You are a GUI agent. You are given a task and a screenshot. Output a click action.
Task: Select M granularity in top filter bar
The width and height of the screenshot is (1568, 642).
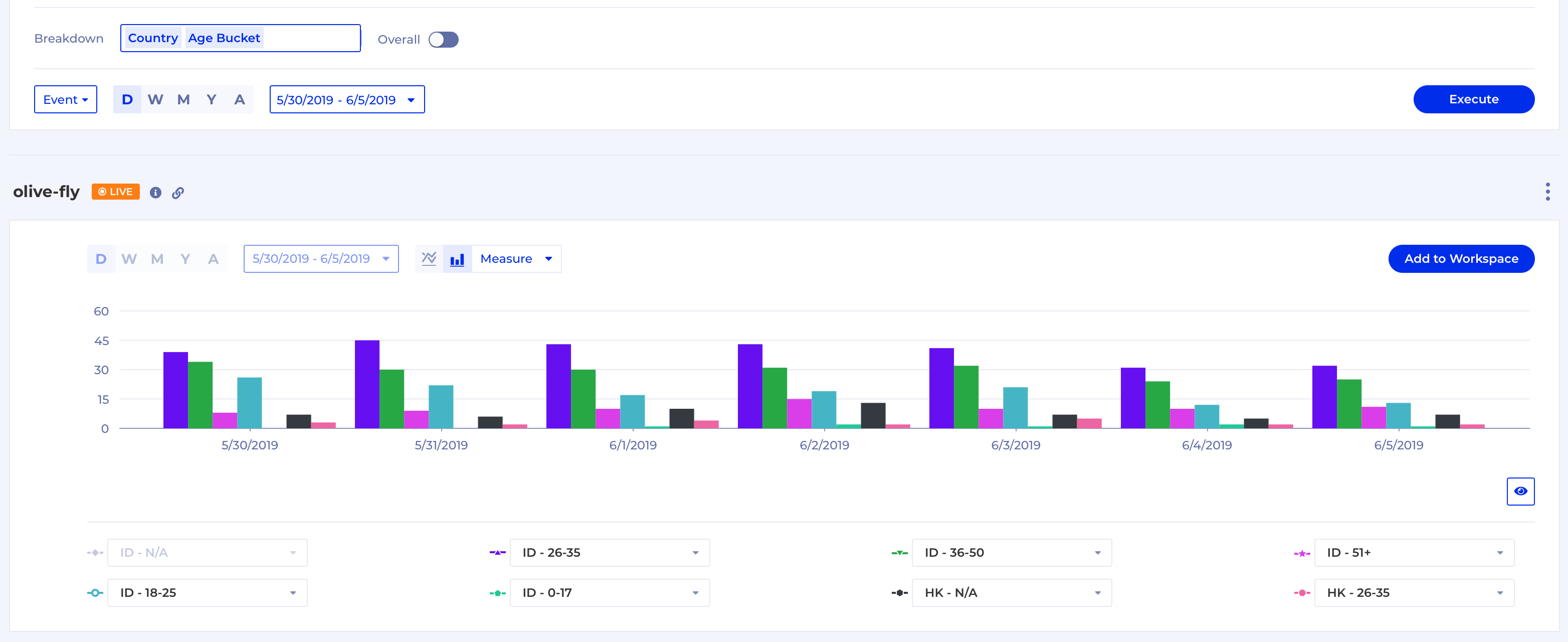183,99
